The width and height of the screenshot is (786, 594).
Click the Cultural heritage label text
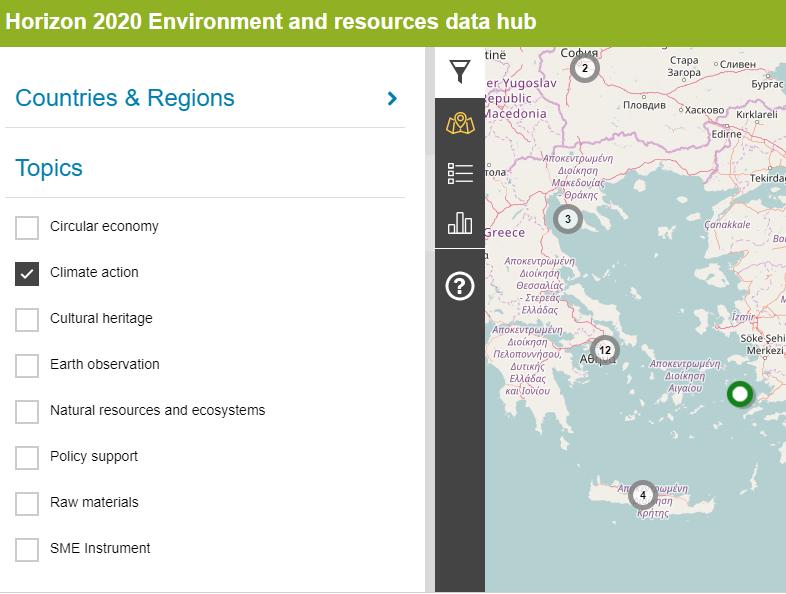click(101, 318)
